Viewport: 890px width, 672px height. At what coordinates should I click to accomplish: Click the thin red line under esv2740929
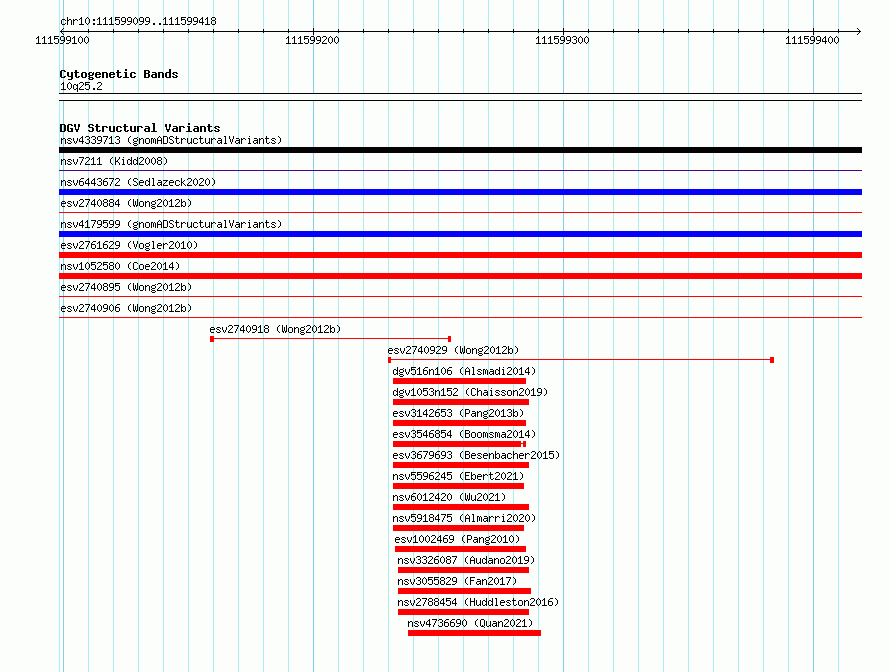(581, 360)
